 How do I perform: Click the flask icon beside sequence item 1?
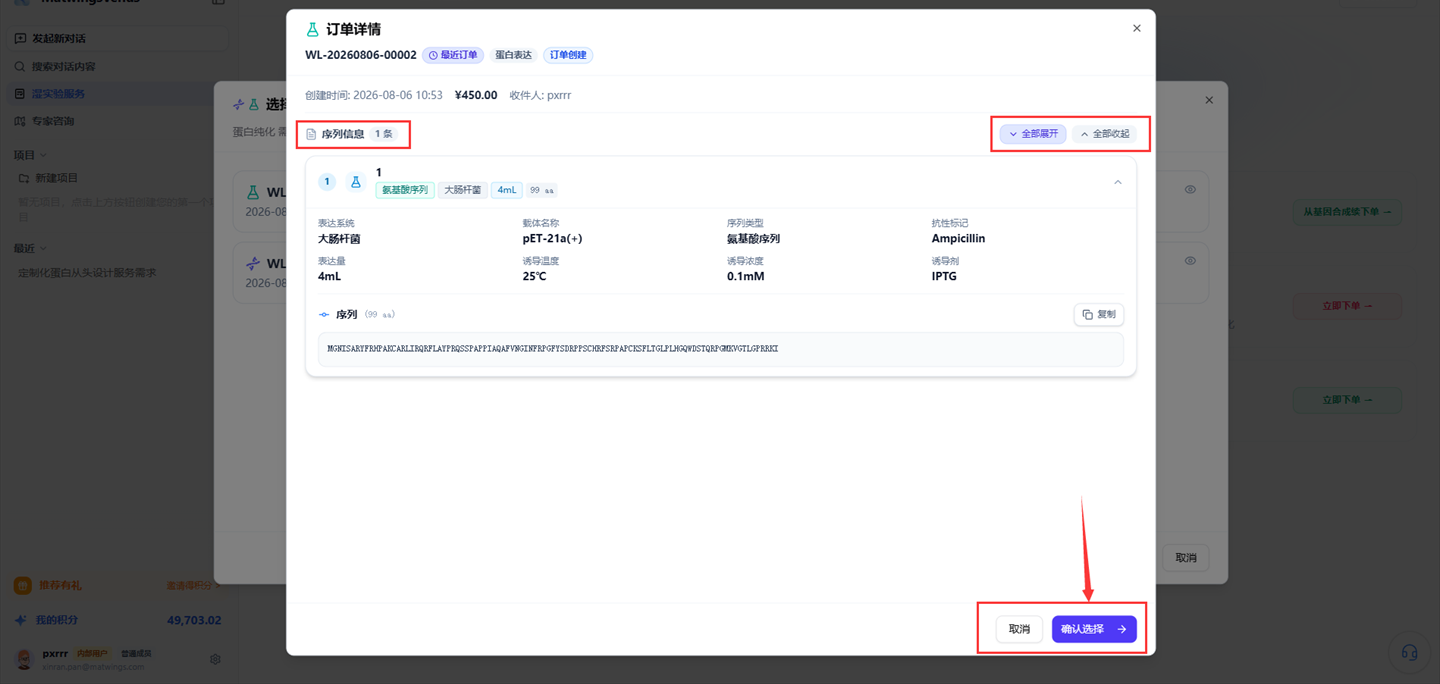click(x=355, y=182)
